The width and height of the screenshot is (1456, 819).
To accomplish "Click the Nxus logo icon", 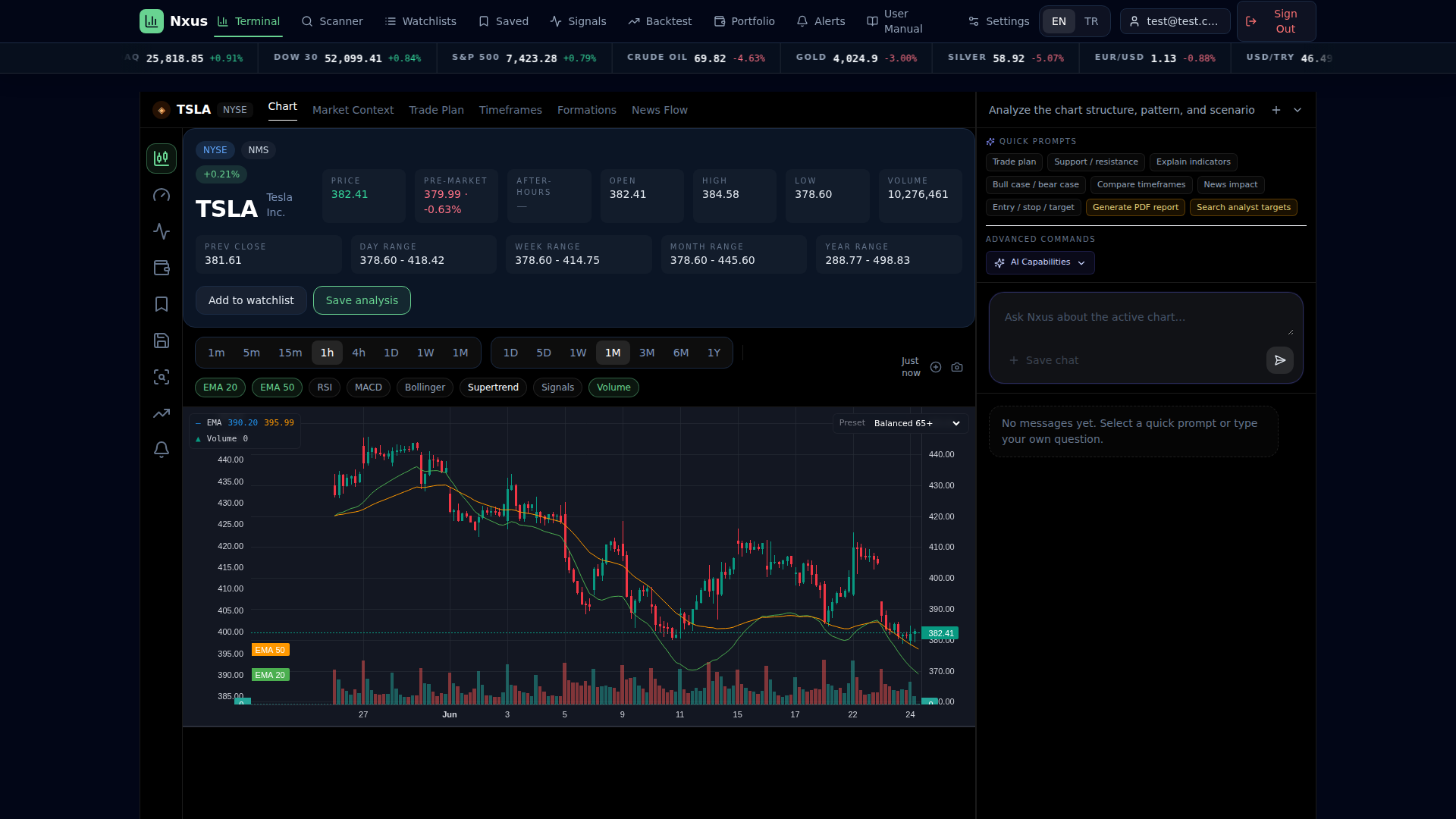I will (152, 21).
